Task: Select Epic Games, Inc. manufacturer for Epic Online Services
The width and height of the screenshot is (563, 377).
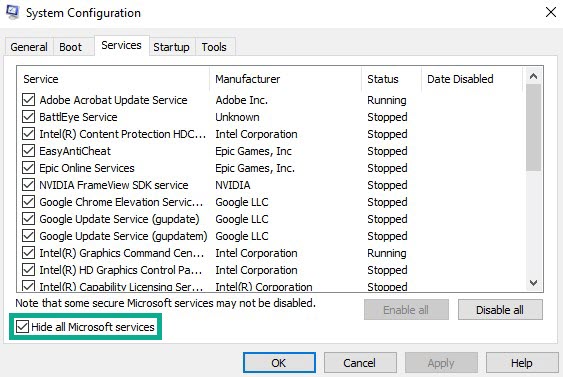Action: [255, 168]
